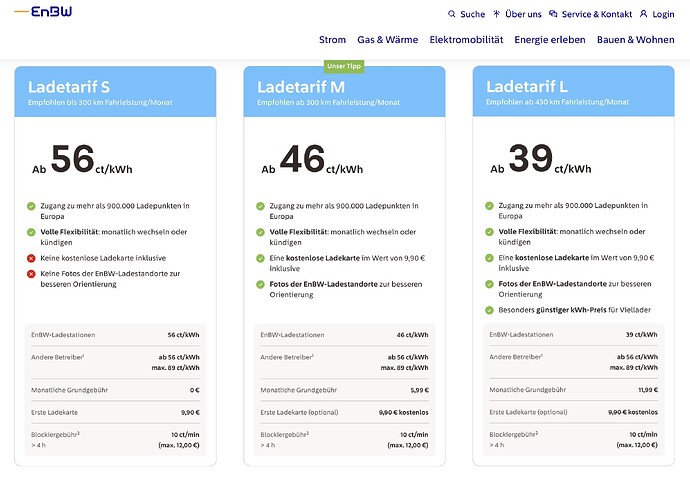Click green check beside Zugang in Ladetarif M
Screen dimensions: 690x477
(261, 206)
